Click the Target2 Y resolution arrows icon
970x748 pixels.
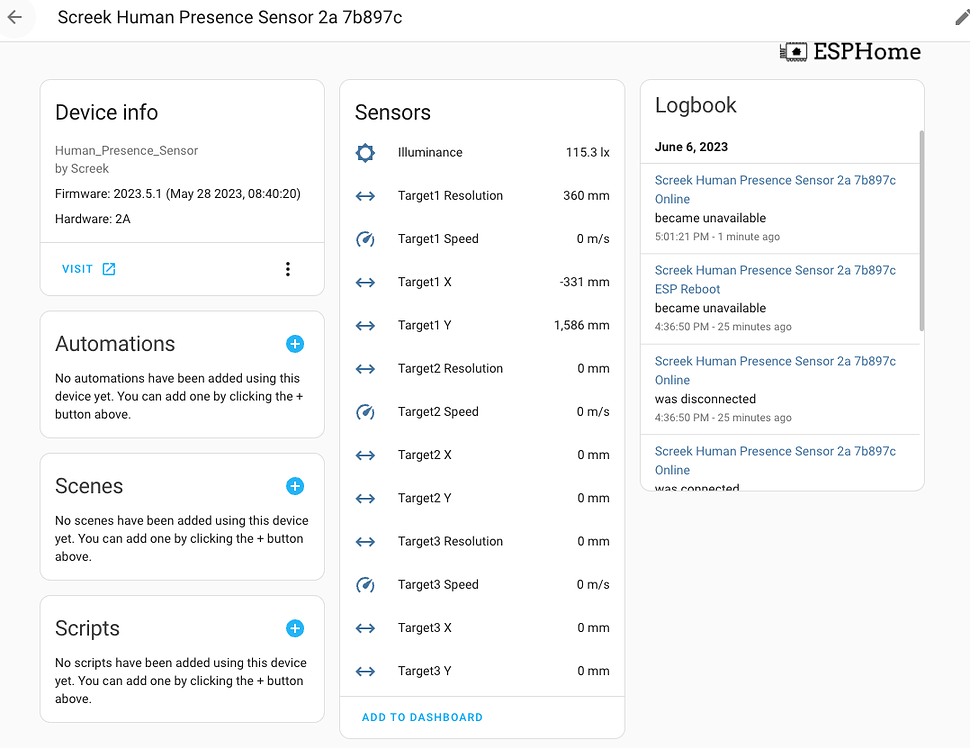(364, 498)
